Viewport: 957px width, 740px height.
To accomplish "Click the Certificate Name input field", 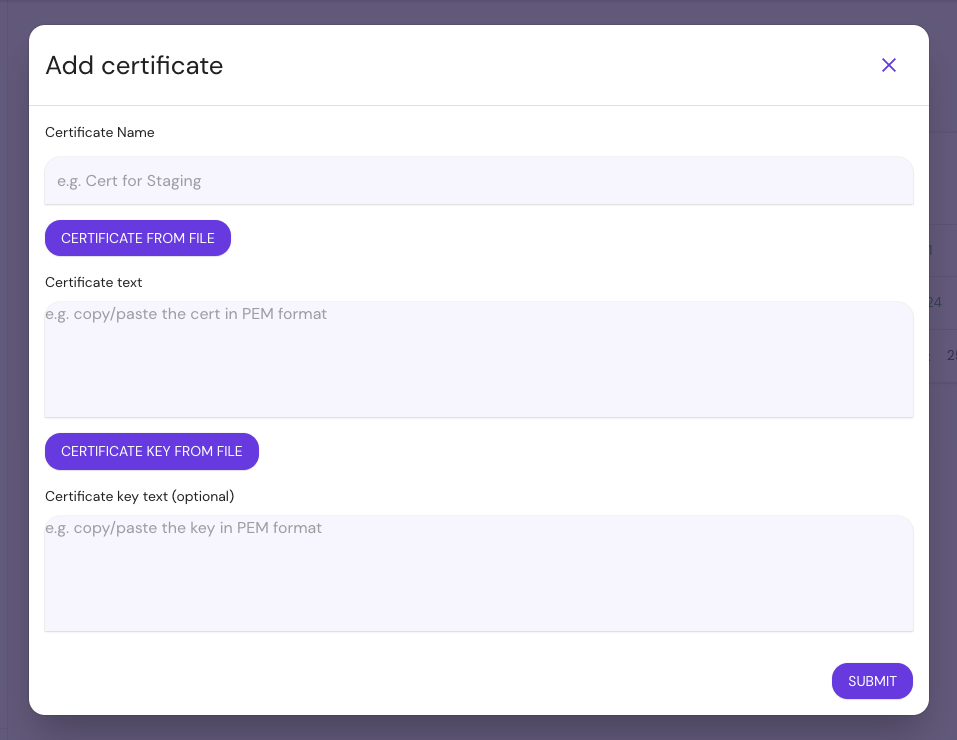I will (478, 181).
